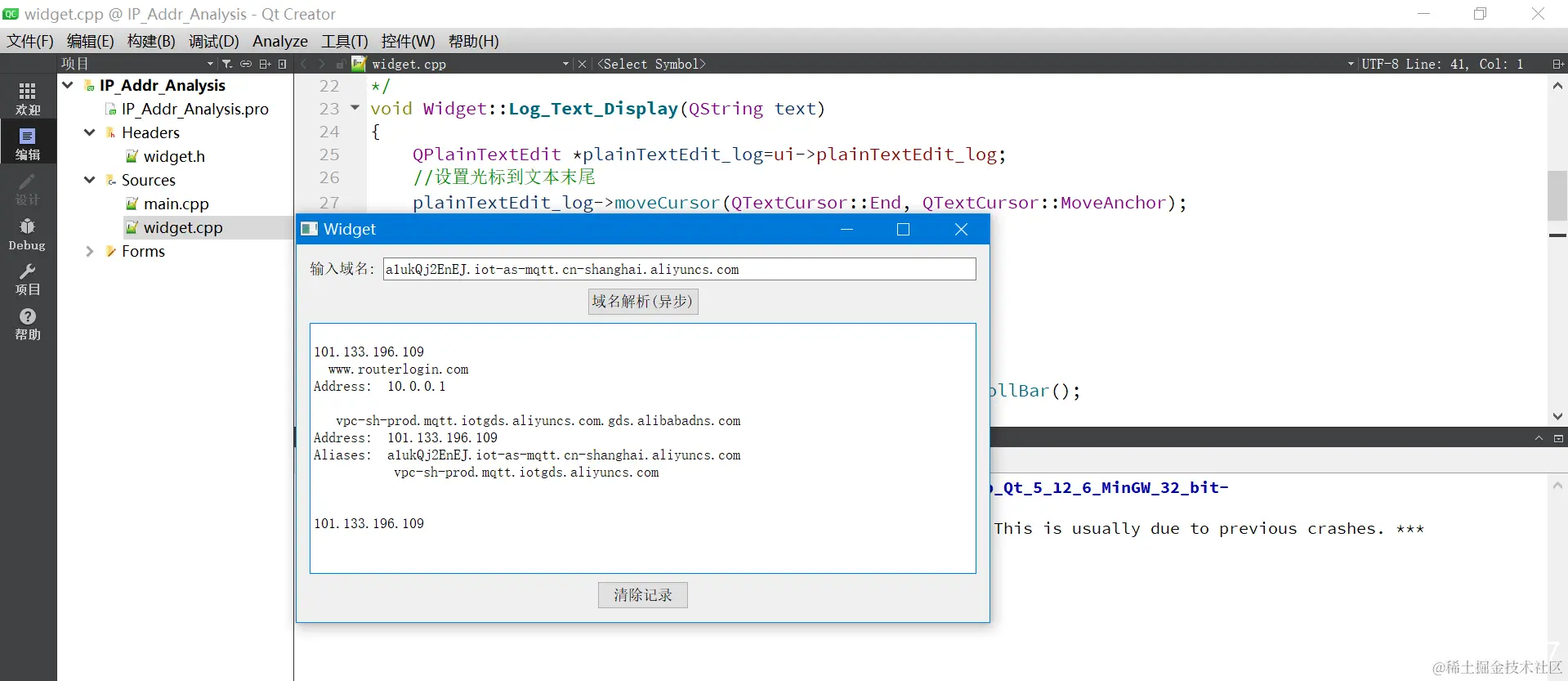Click the filter tree icon in project panel
Viewport: 1568px width, 681px height.
pos(227,64)
